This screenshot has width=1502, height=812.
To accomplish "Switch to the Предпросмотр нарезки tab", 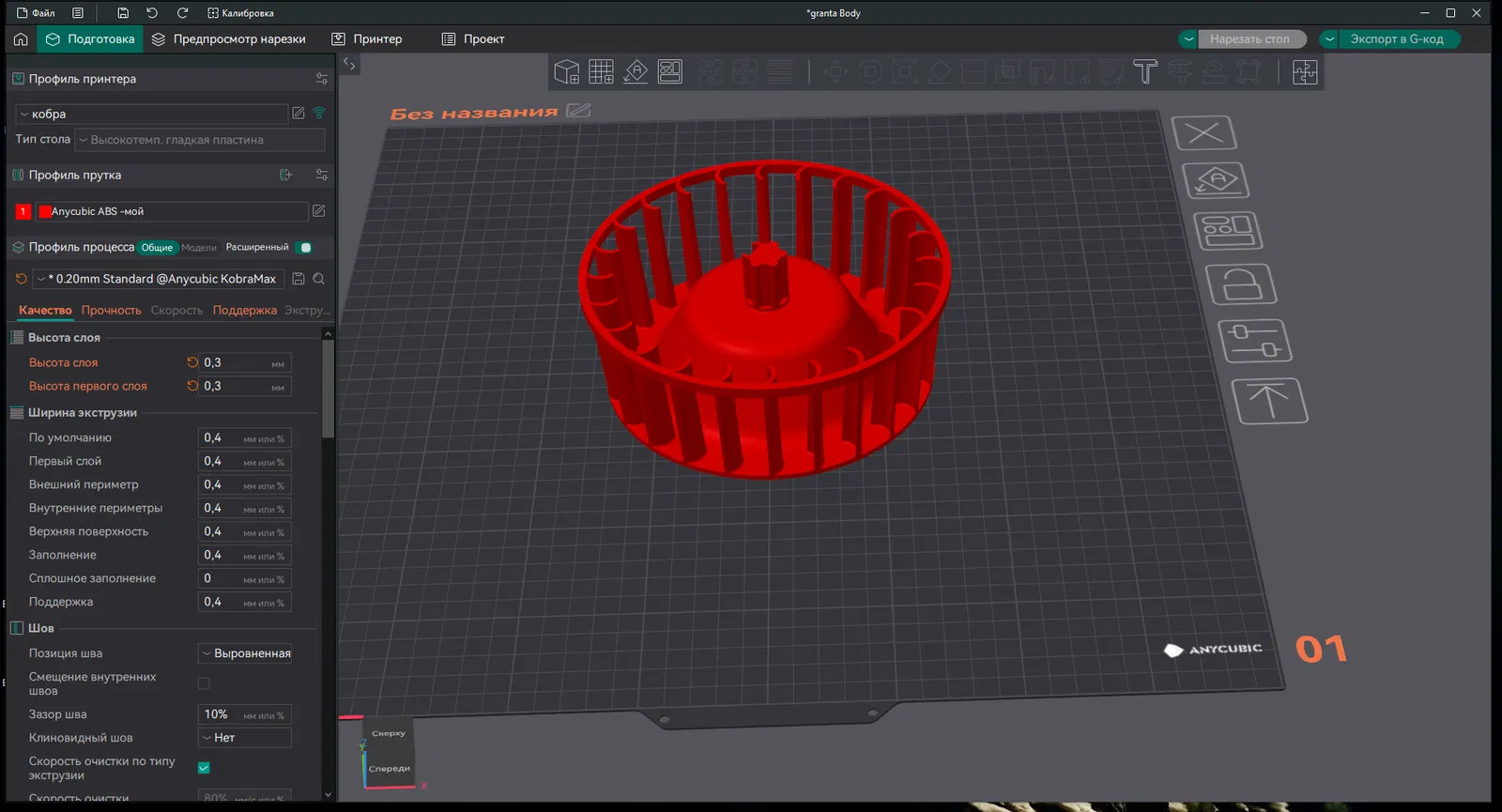I will pos(229,38).
